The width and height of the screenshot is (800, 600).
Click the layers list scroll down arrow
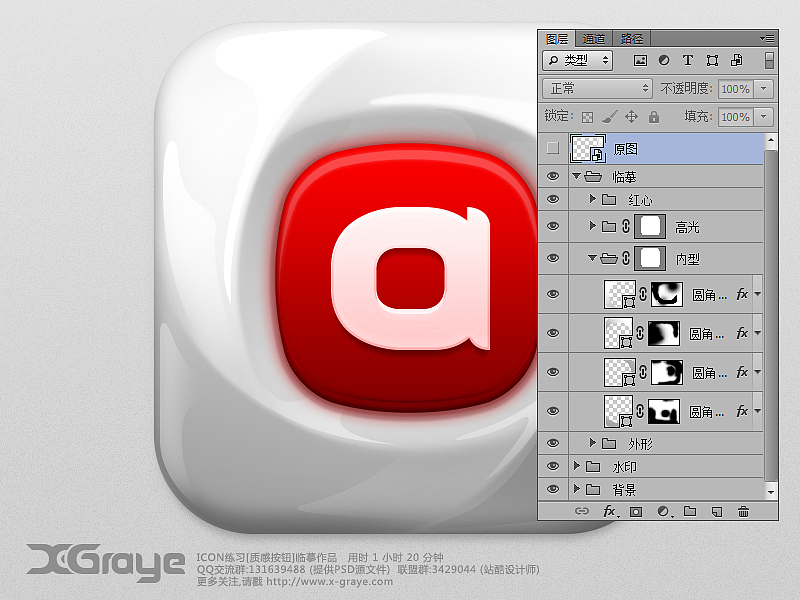(x=770, y=492)
